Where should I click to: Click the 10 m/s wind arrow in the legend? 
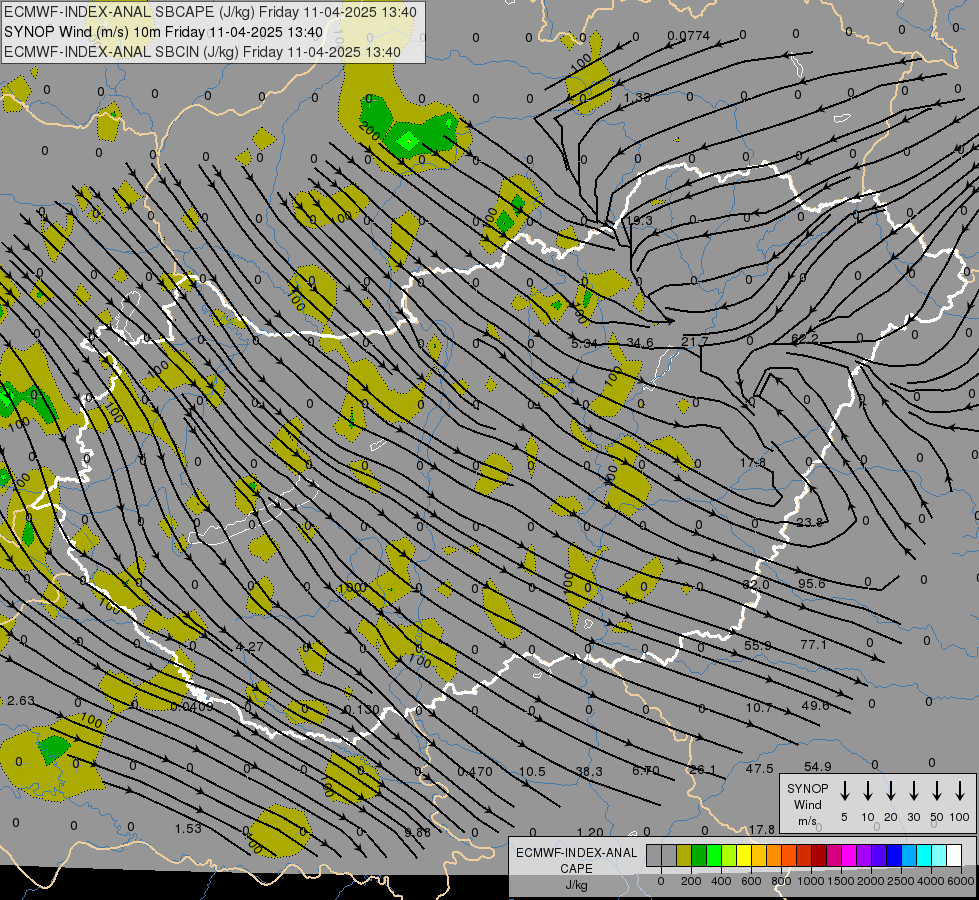point(868,791)
